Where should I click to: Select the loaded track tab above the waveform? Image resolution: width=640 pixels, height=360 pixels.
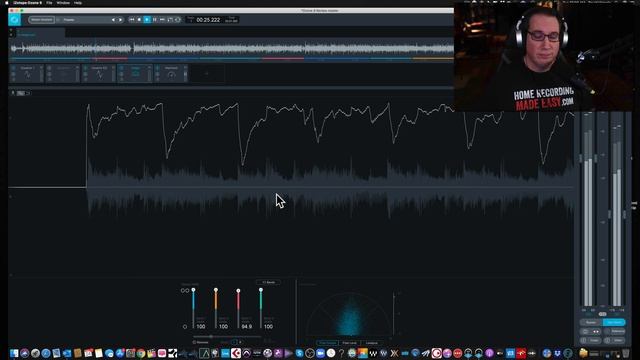pos(40,33)
